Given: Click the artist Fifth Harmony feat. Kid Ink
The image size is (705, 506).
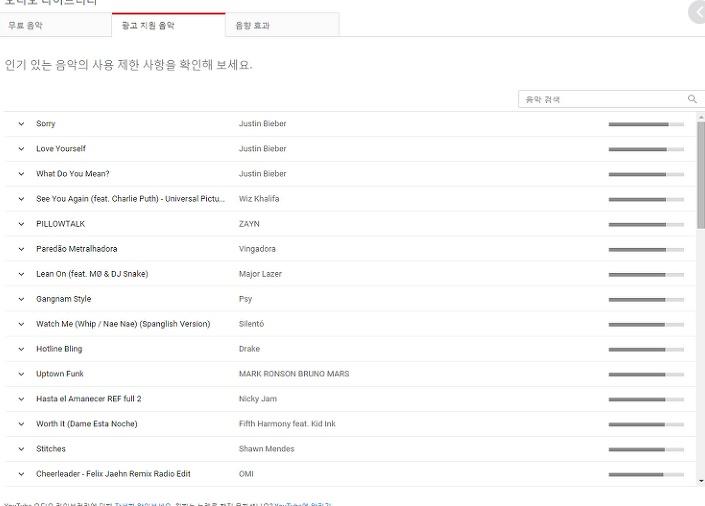Looking at the screenshot, I should pyautogui.click(x=287, y=424).
